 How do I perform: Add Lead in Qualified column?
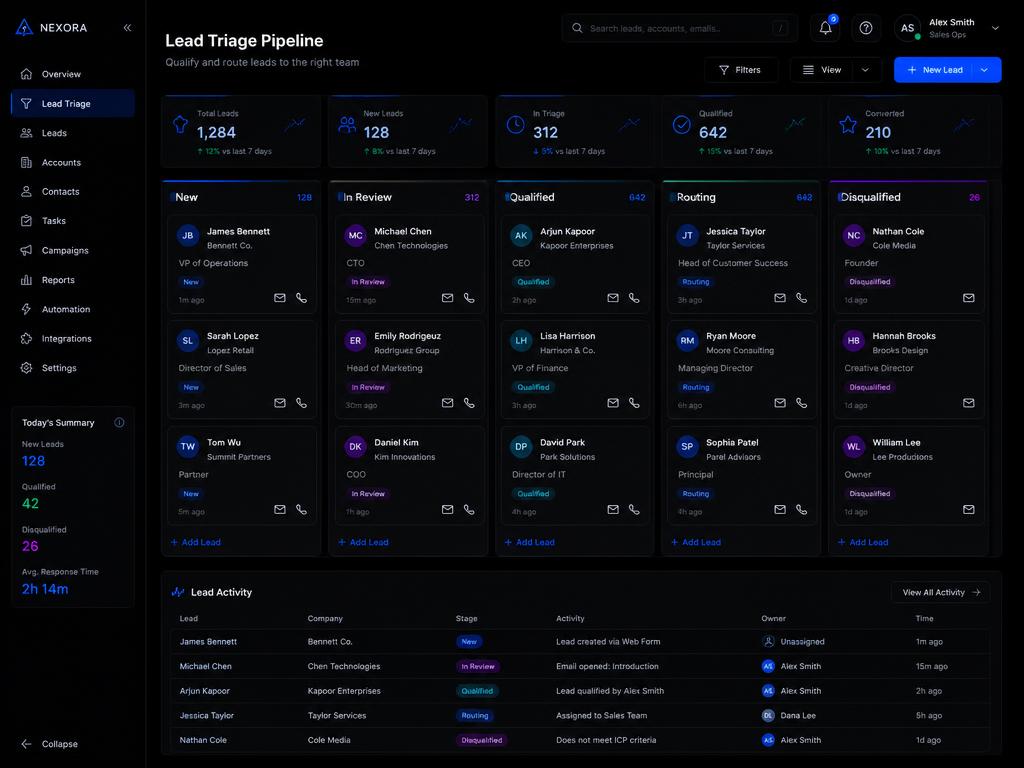[530, 542]
